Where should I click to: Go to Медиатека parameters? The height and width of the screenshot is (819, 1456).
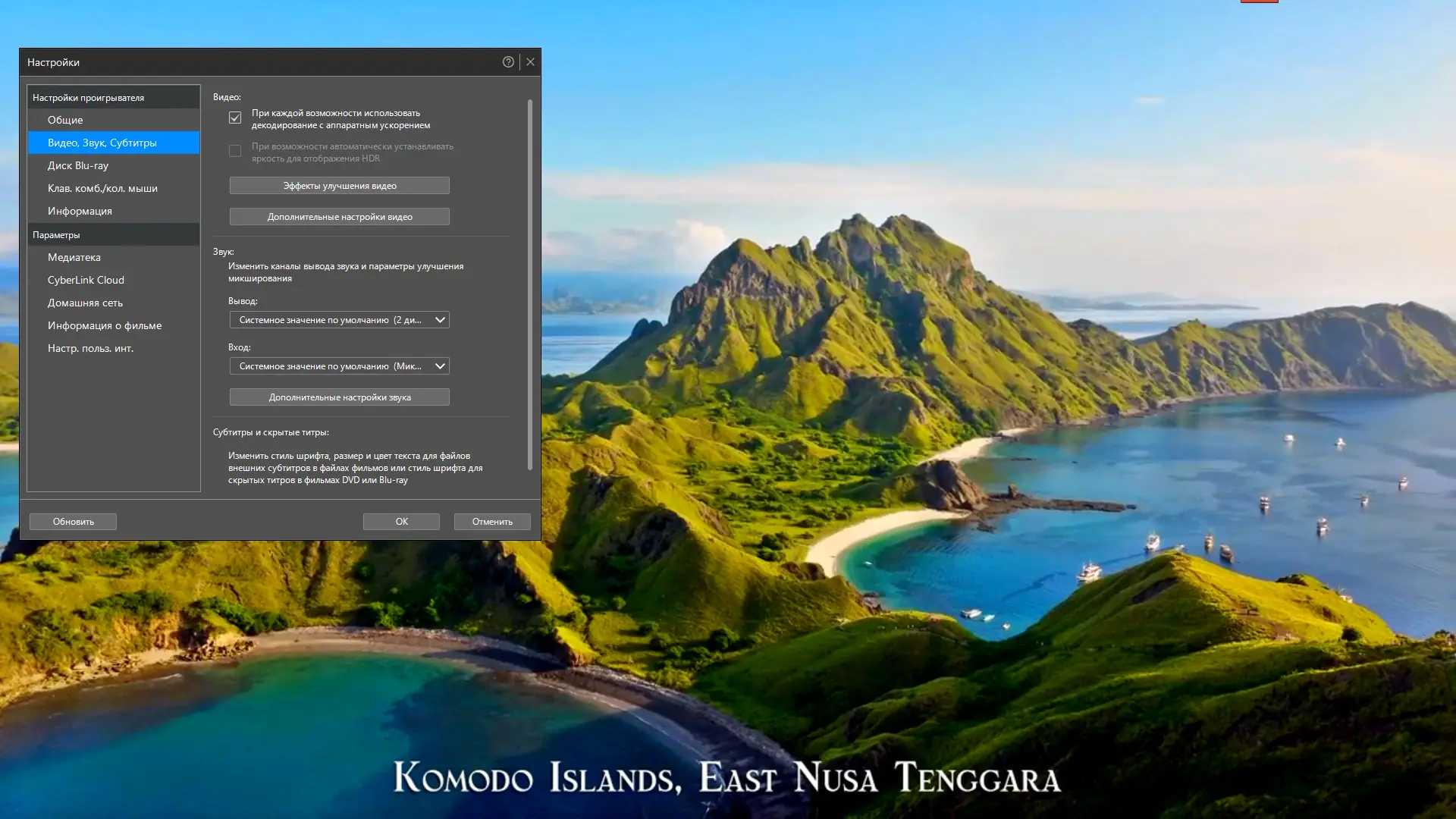point(74,257)
